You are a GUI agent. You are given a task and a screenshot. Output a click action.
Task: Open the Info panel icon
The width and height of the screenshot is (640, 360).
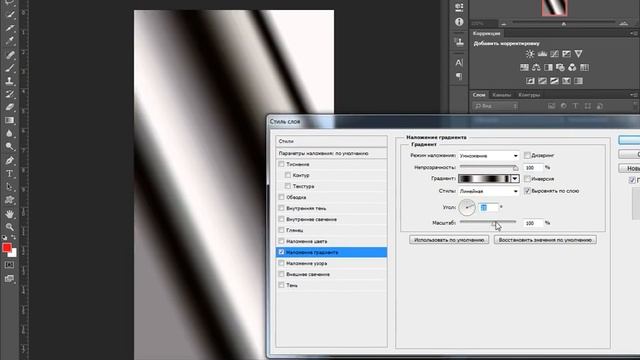(x=459, y=22)
